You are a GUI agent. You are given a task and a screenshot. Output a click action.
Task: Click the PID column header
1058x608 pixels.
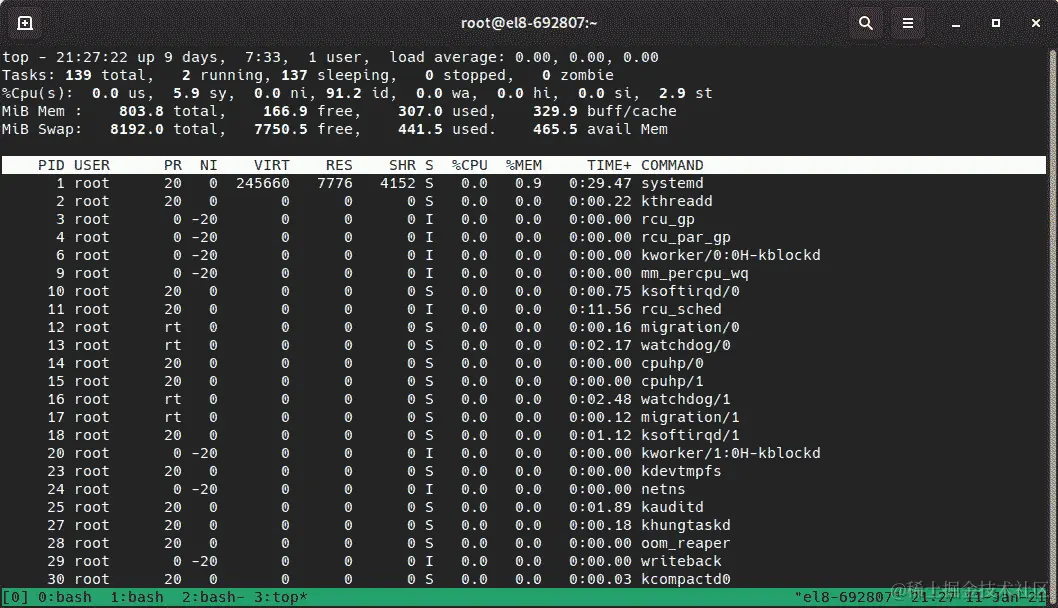(51, 165)
